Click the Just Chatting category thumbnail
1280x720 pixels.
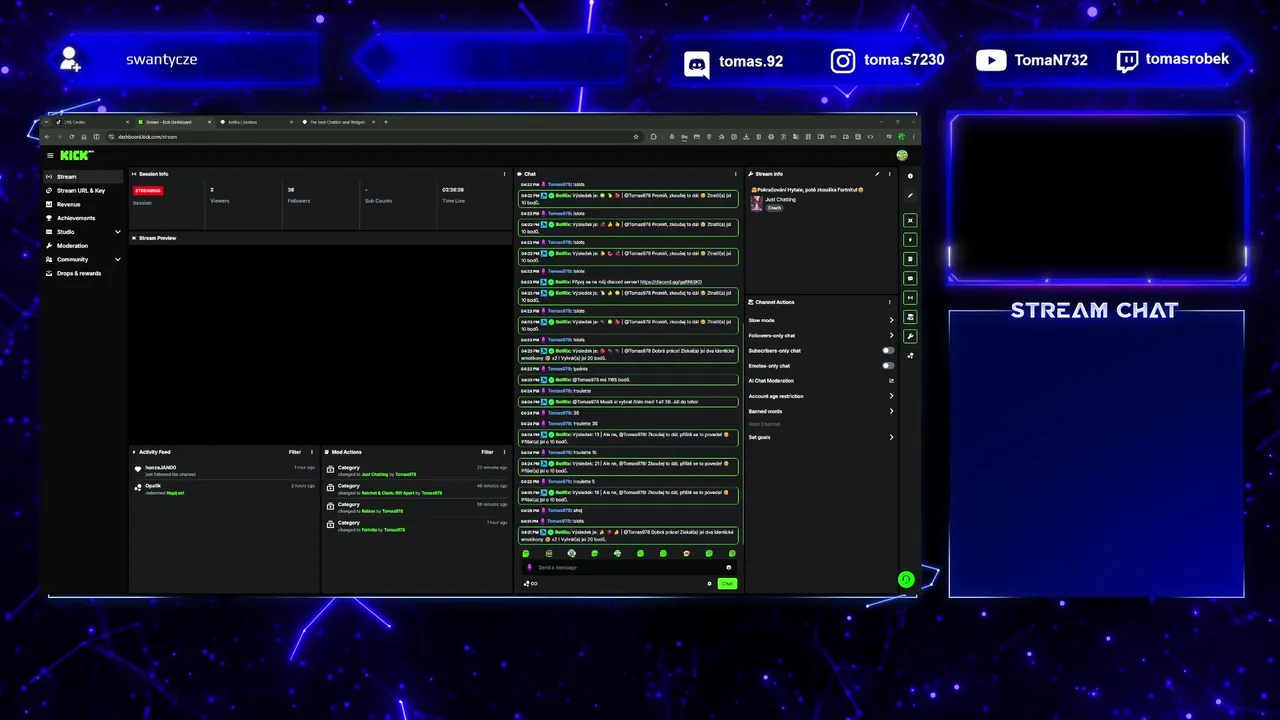pyautogui.click(x=757, y=203)
